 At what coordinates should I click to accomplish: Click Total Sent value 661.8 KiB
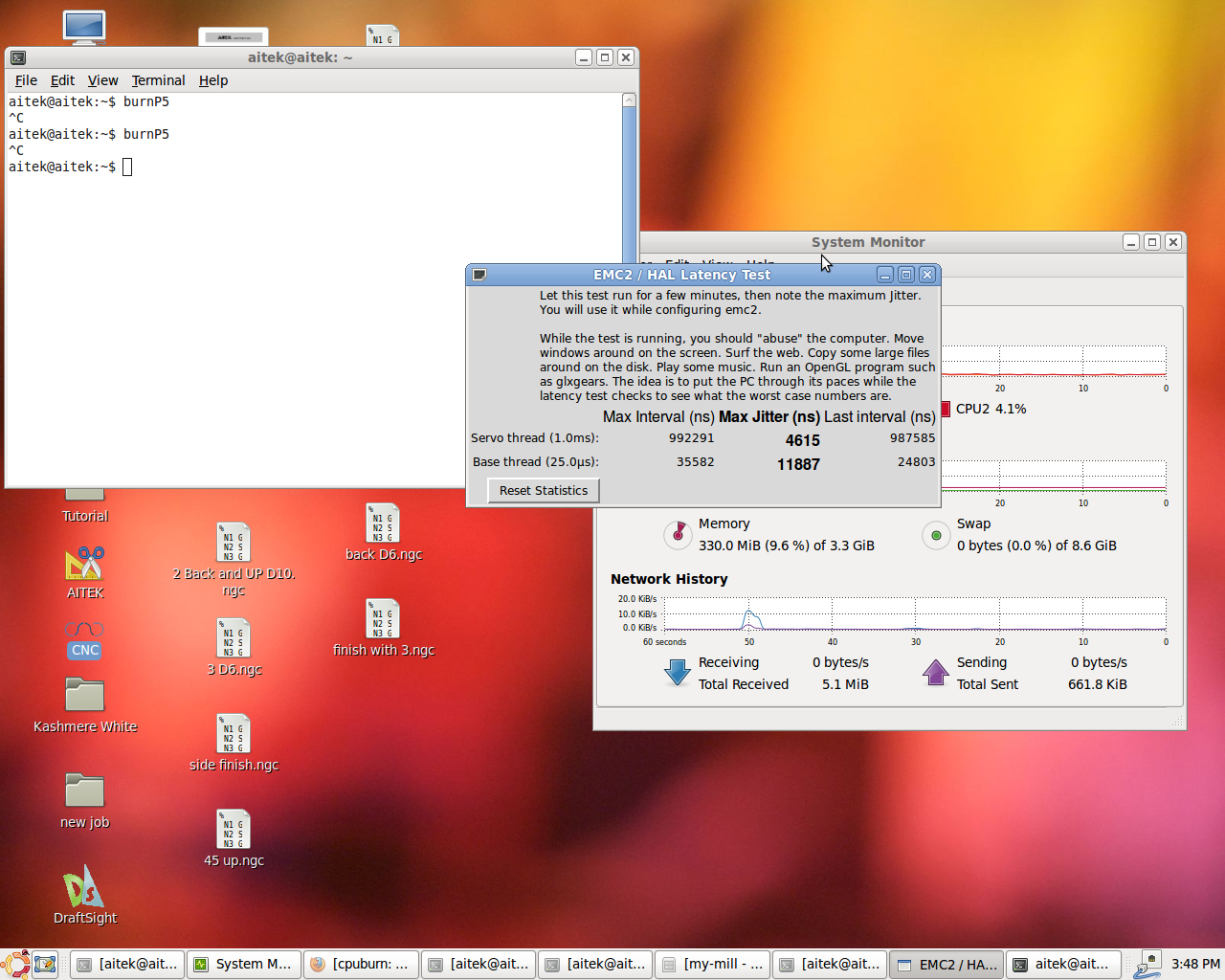pos(1098,684)
